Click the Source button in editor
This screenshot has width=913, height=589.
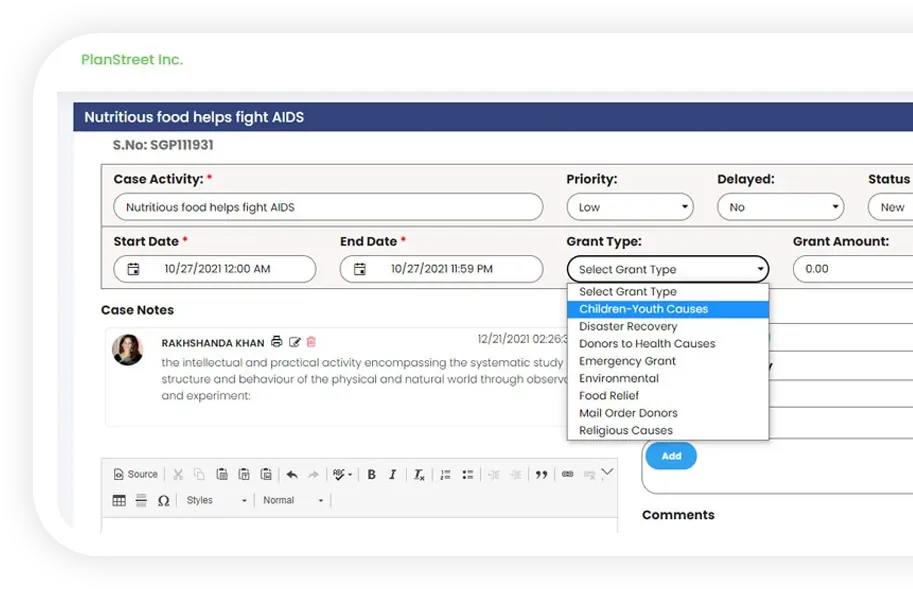tap(136, 474)
